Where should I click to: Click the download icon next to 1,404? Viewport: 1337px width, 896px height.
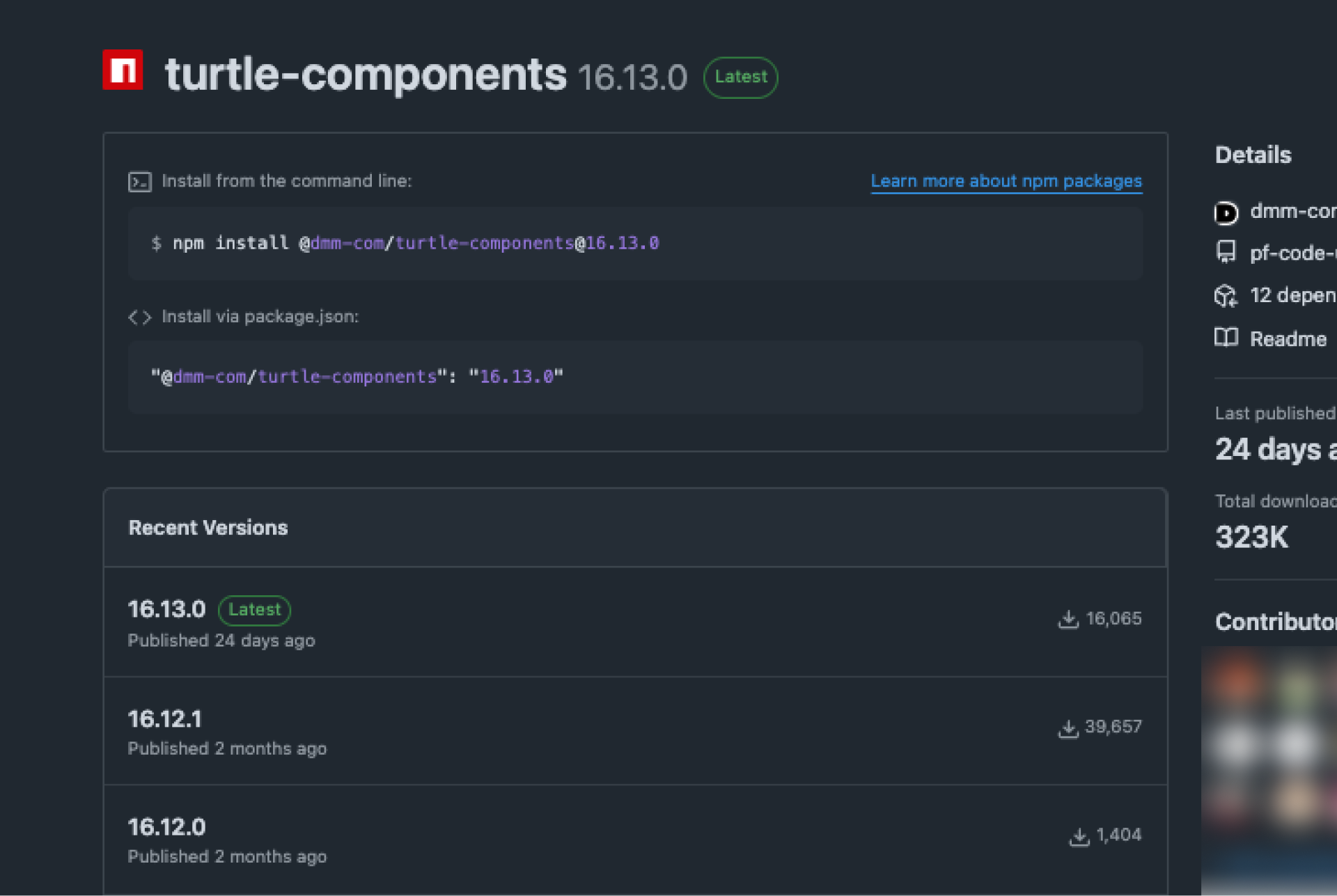click(x=1079, y=836)
